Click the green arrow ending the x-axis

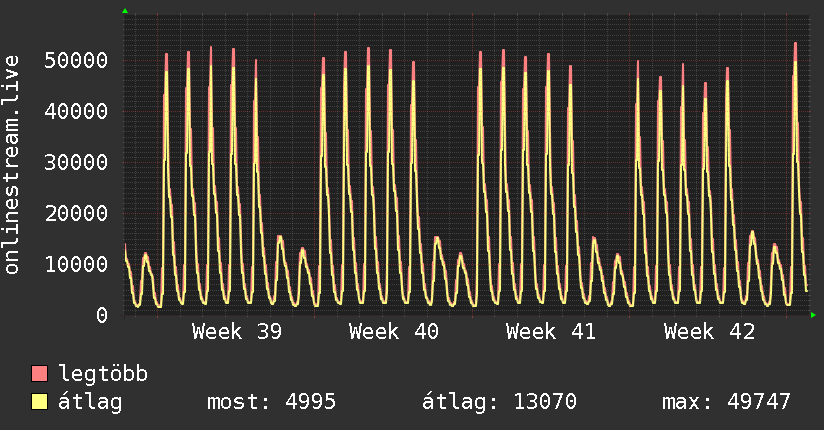click(813, 315)
